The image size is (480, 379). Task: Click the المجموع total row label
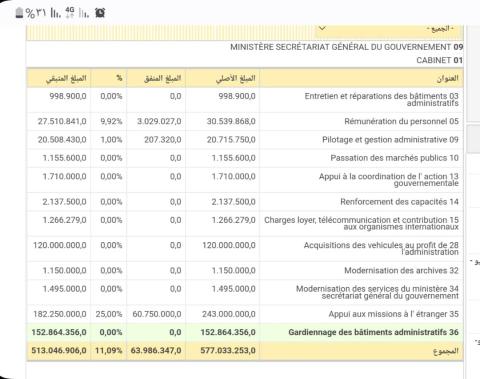pos(446,351)
